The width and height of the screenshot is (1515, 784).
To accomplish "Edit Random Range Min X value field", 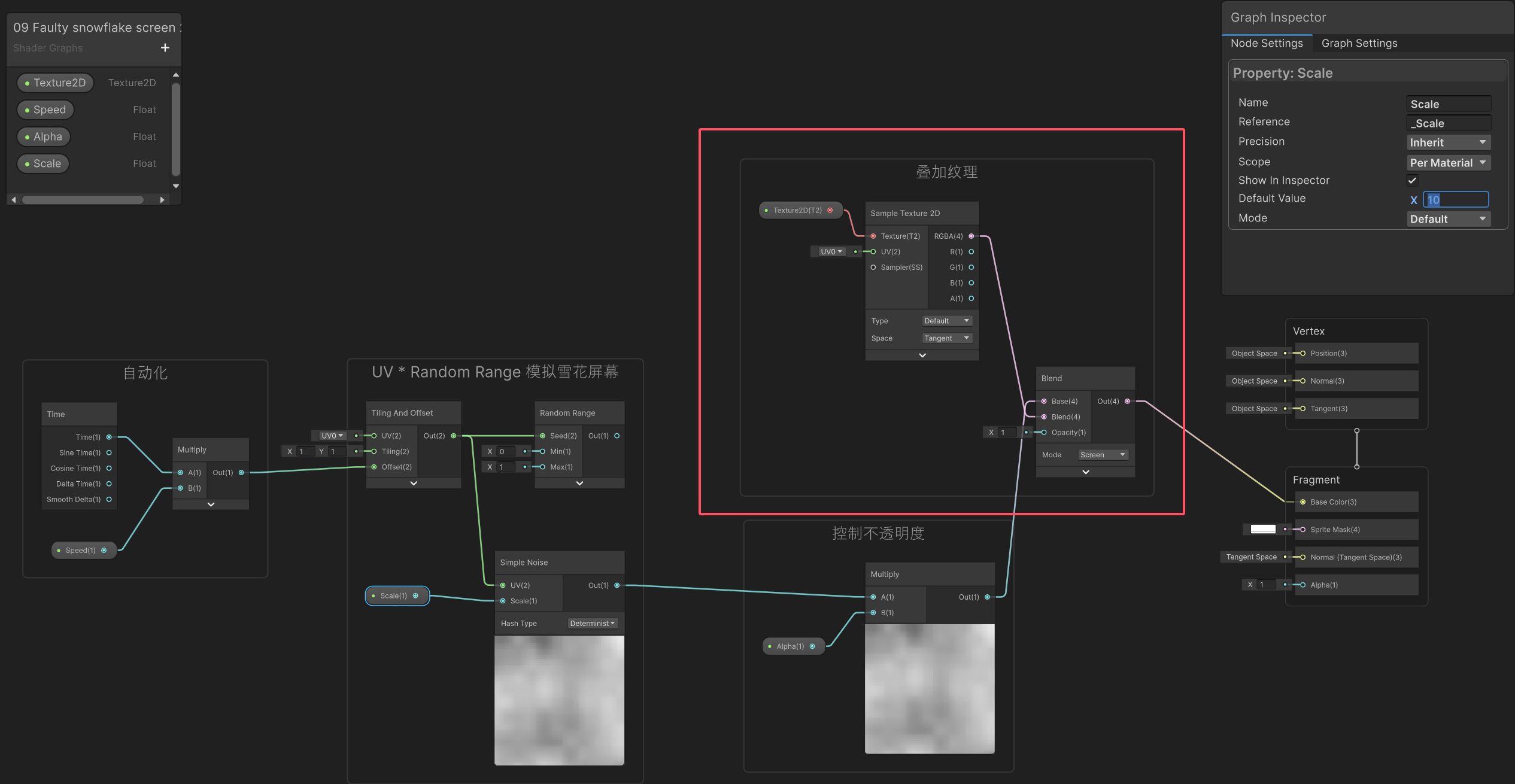I will tap(507, 452).
